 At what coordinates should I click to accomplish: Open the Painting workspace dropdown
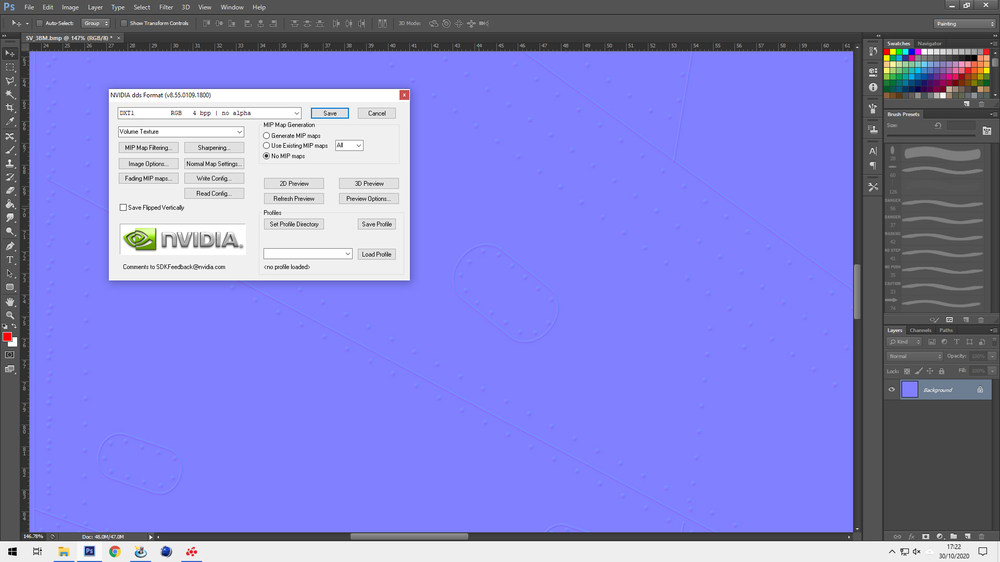964,24
